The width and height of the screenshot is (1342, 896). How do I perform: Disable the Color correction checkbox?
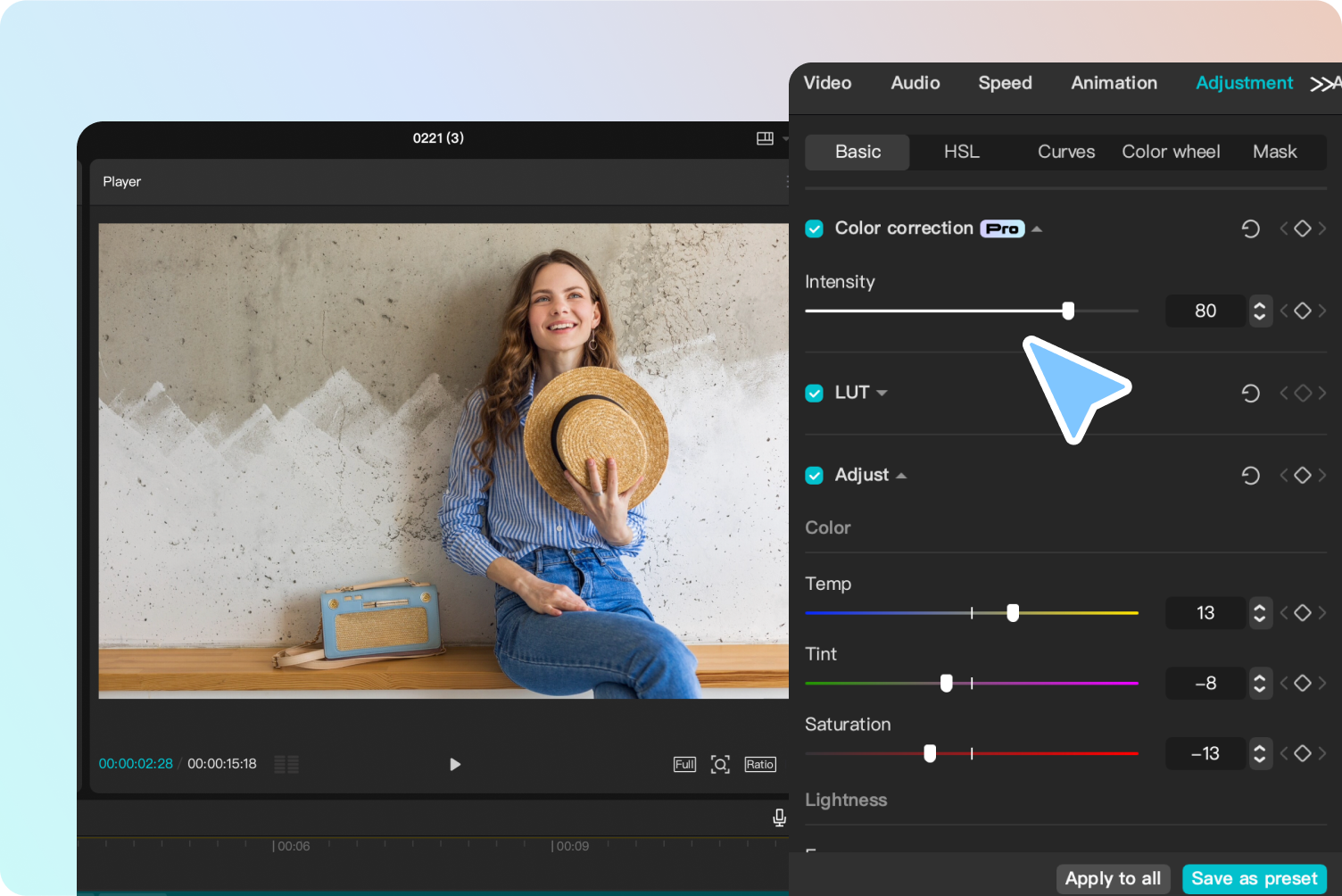[814, 228]
